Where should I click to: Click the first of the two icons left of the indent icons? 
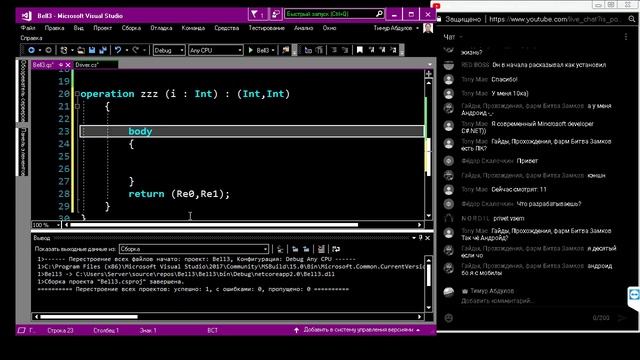coord(308,50)
